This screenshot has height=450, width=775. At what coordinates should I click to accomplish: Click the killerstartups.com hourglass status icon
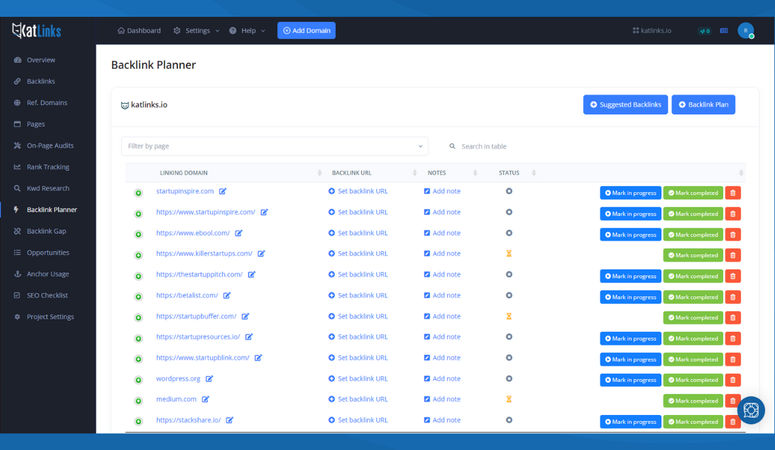click(x=509, y=254)
